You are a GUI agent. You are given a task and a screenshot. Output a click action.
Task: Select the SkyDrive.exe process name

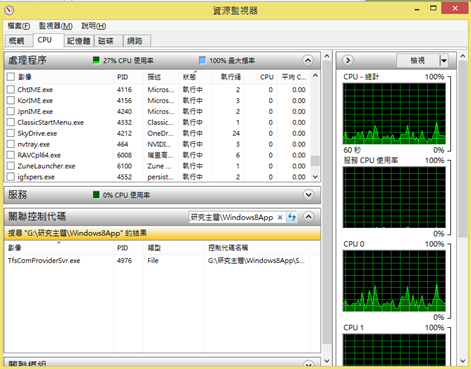(37, 133)
